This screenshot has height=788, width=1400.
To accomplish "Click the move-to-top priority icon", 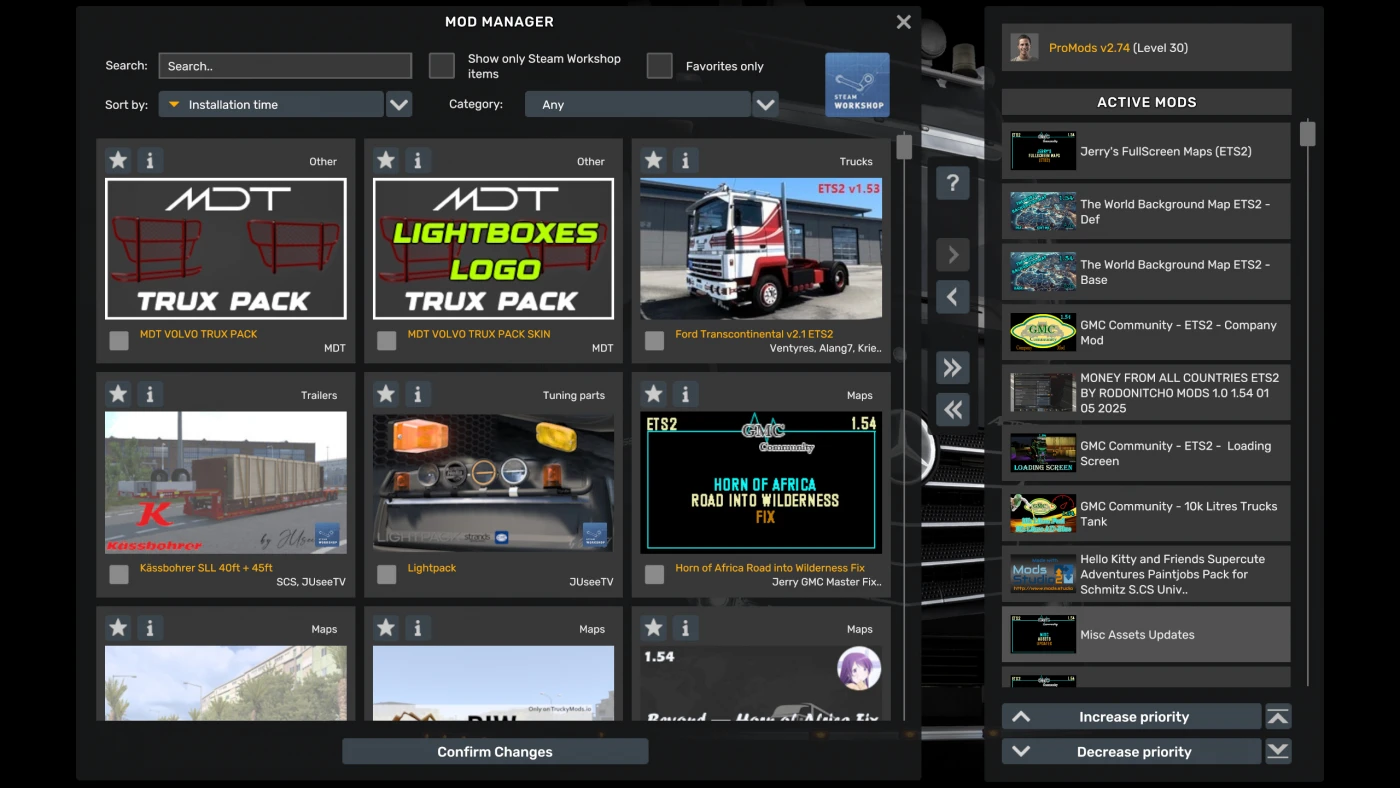I will (x=1278, y=716).
